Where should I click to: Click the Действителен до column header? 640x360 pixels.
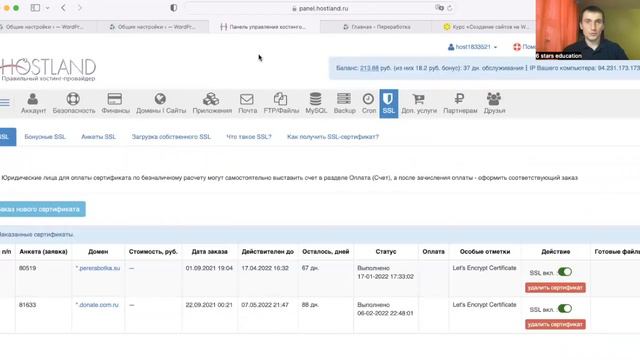268,252
